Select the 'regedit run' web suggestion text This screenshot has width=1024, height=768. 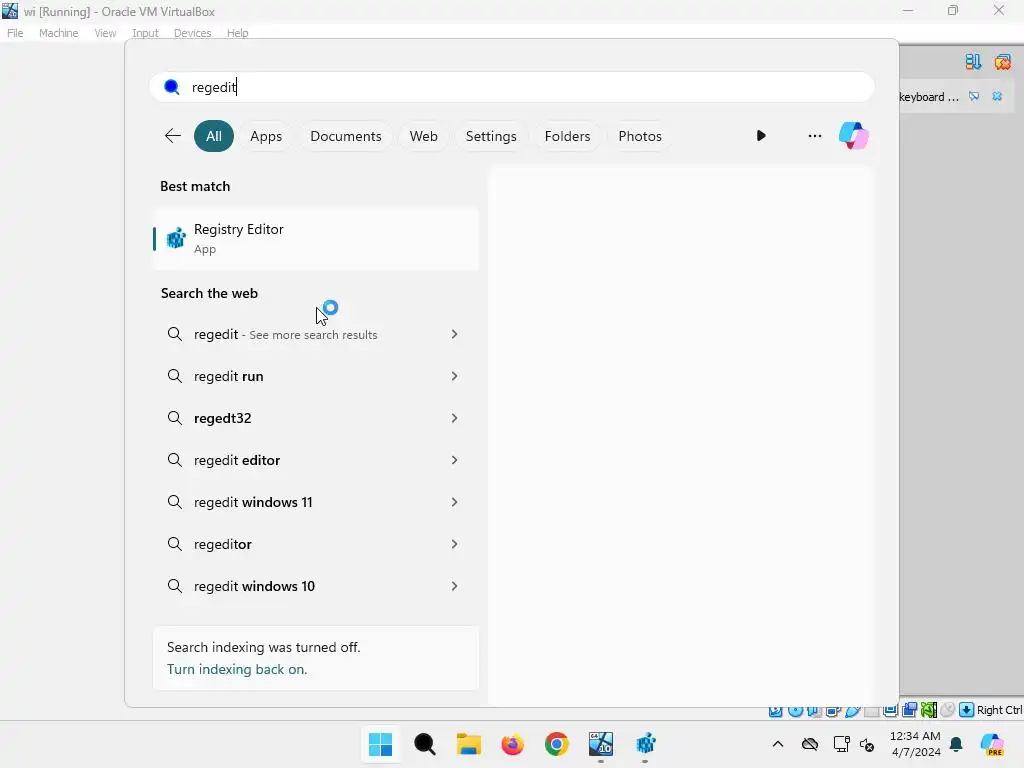pos(229,376)
